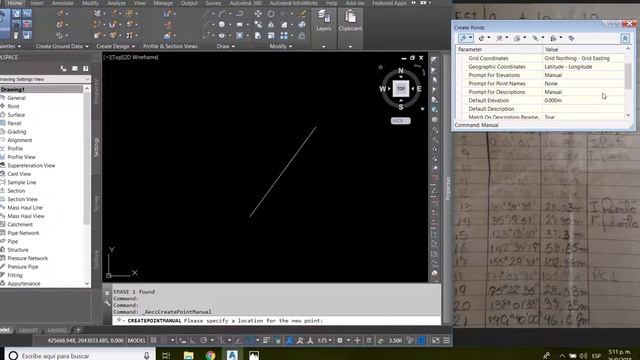Viewport: 640px width, 360px height.
Task: Click the customization menu icon in the status bar
Action: 447,340
